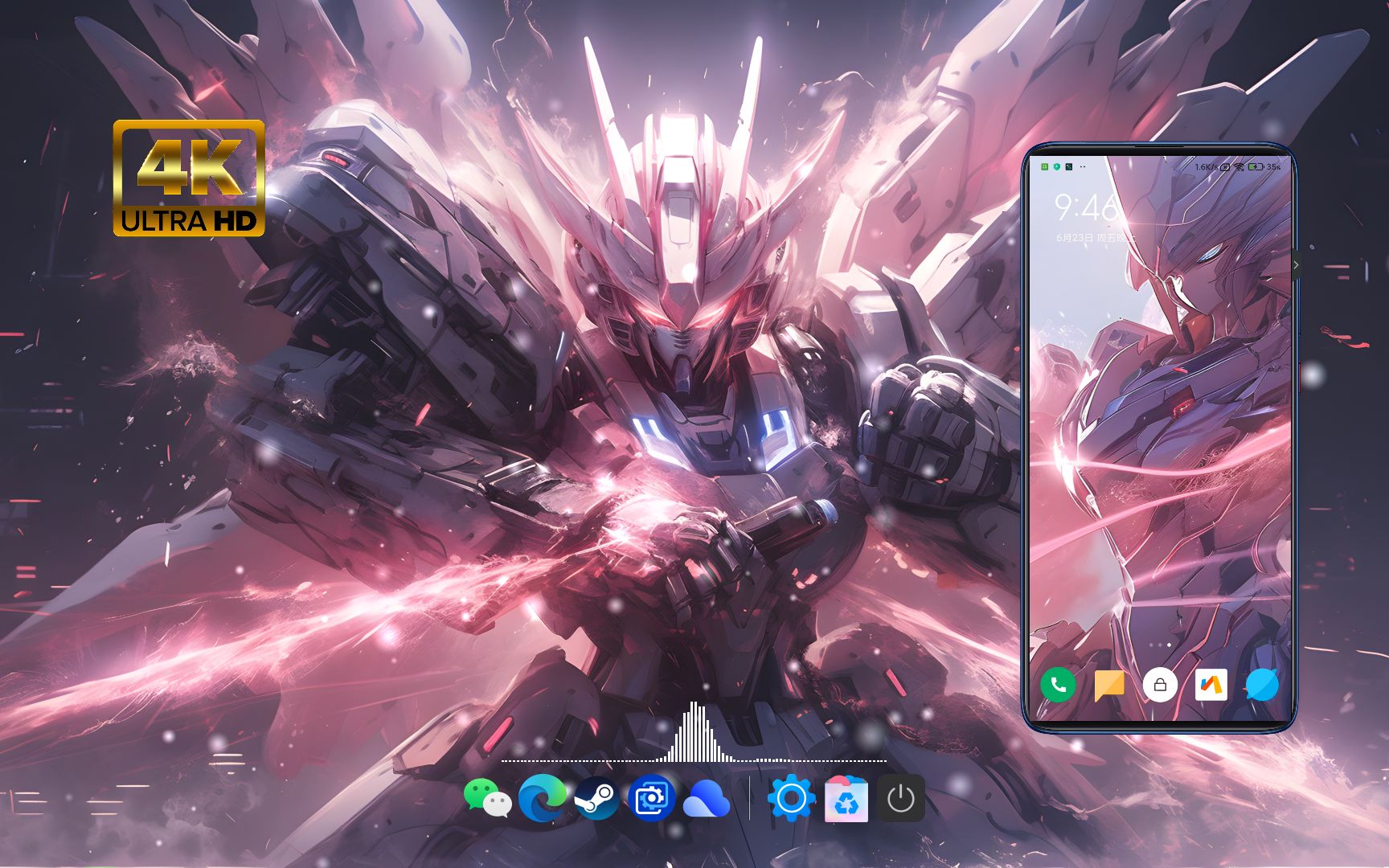Screen dimensions: 1389x868
Task: Launch Microsoft Edge from the dock
Action: click(x=542, y=798)
